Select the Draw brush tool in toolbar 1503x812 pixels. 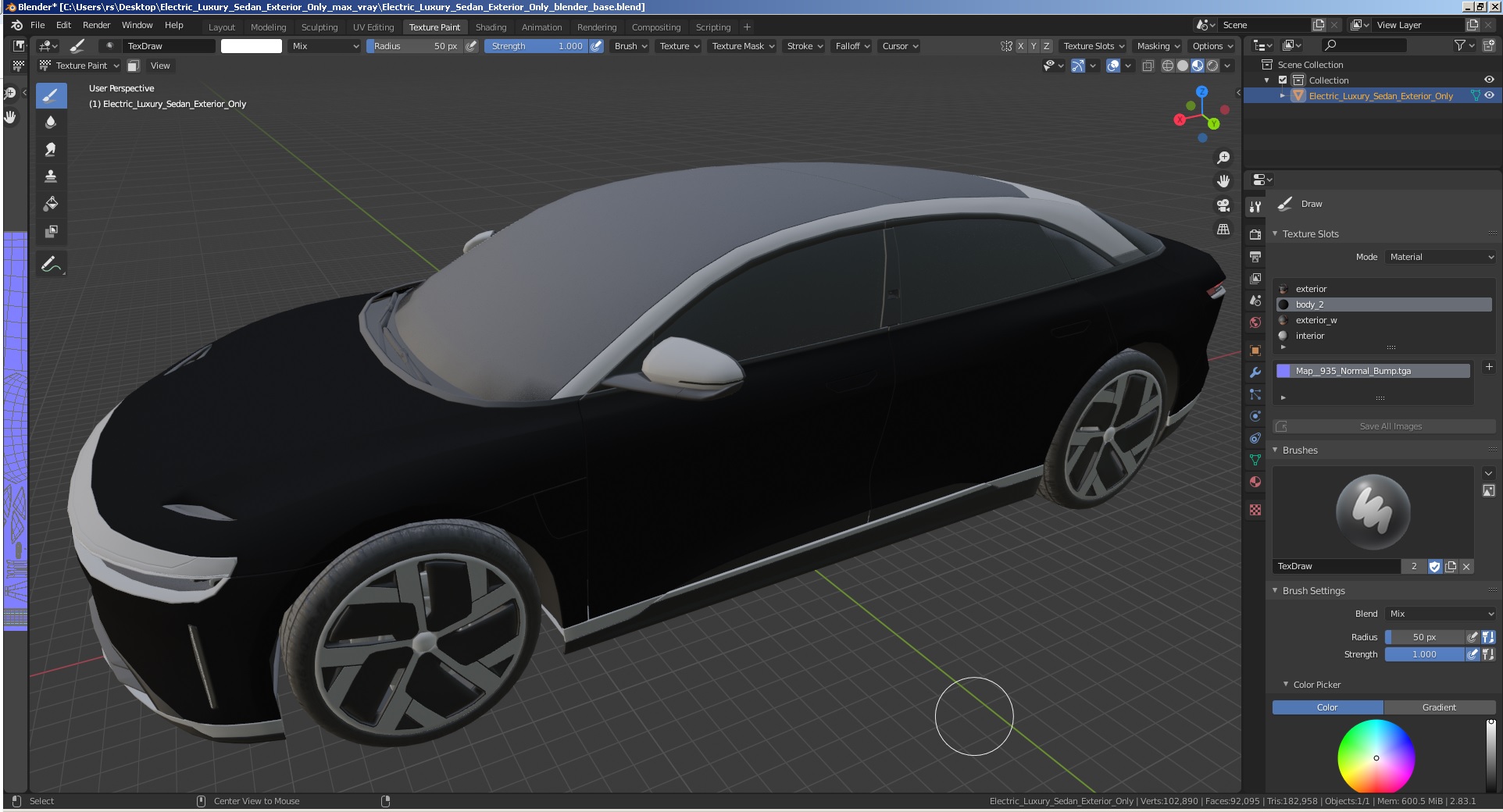tap(51, 96)
